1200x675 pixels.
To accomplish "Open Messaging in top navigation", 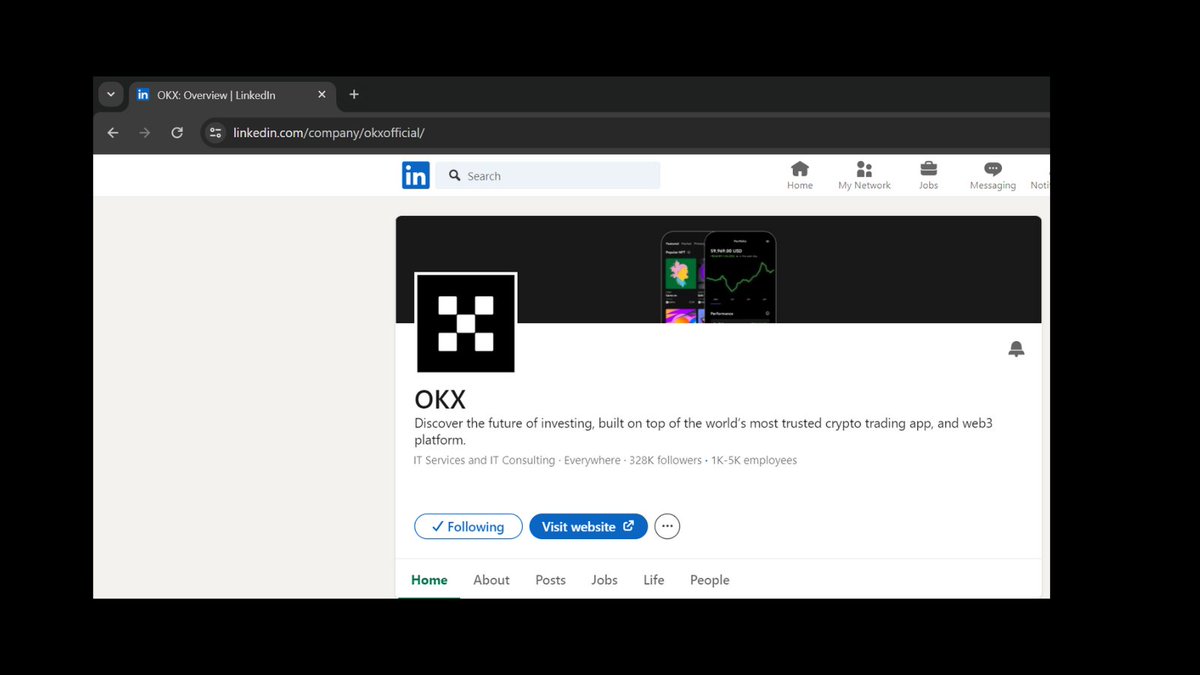I will pyautogui.click(x=993, y=176).
